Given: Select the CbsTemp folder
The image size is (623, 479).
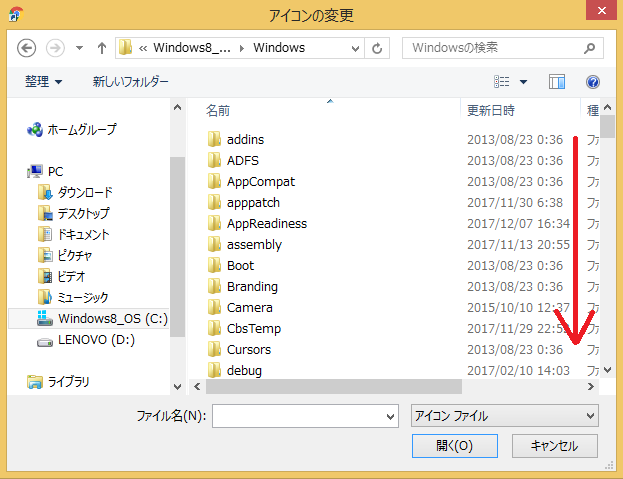Looking at the screenshot, I should click(x=244, y=328).
